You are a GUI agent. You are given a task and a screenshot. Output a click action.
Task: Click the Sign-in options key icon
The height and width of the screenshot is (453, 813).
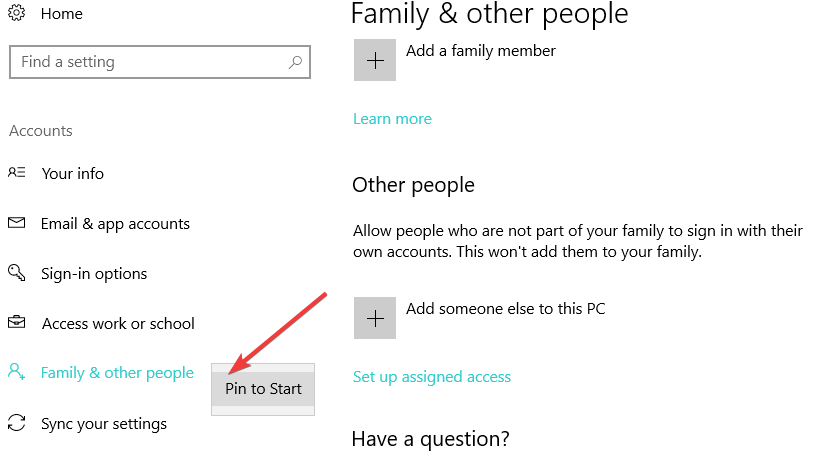click(16, 273)
